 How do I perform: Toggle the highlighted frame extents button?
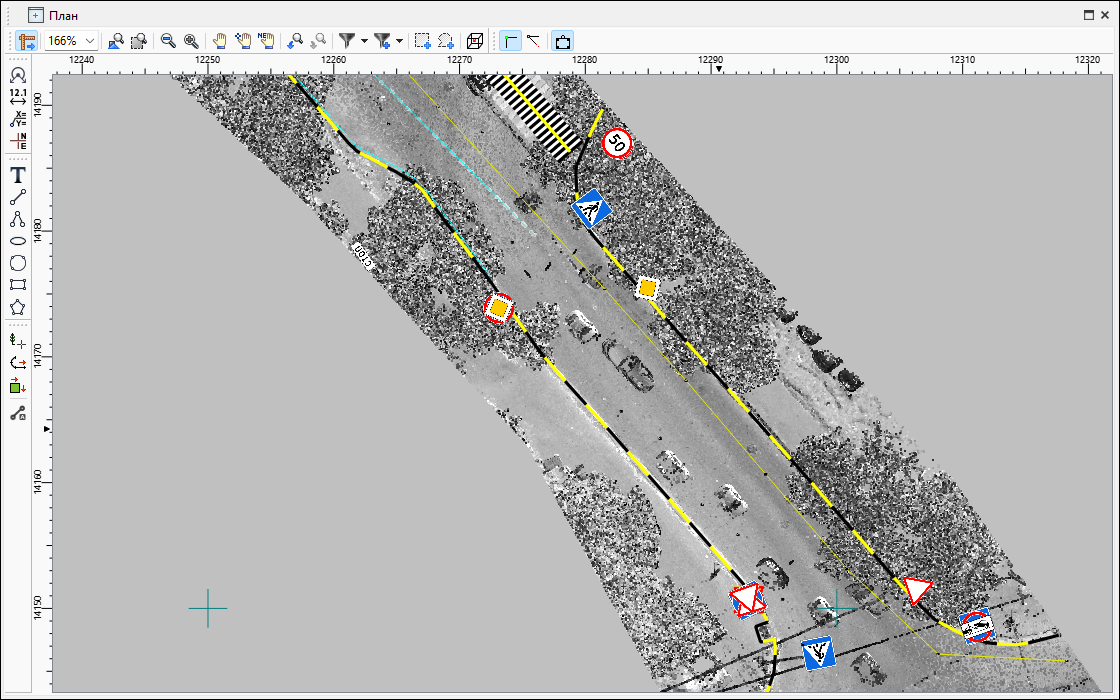coord(563,41)
